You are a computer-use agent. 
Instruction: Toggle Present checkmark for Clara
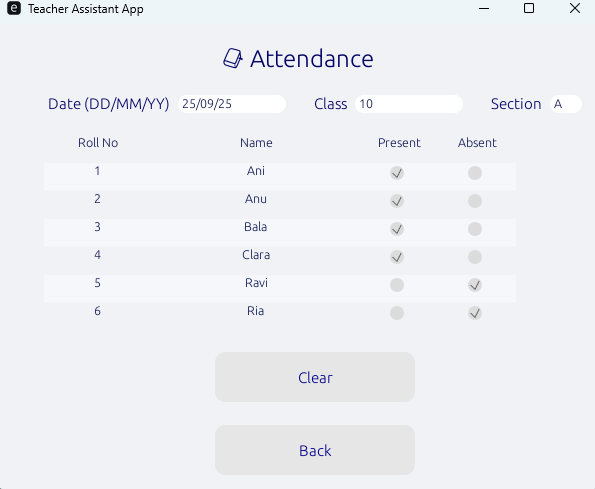(x=397, y=257)
